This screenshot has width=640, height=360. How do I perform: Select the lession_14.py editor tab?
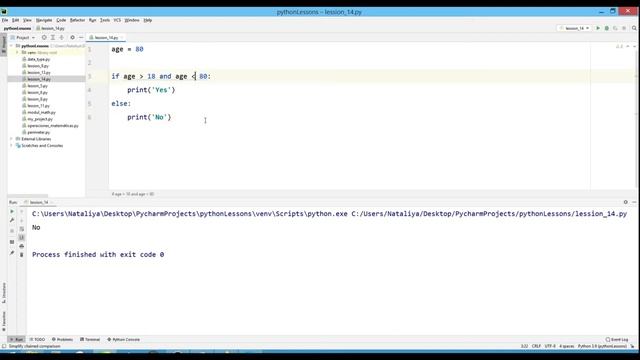point(106,38)
